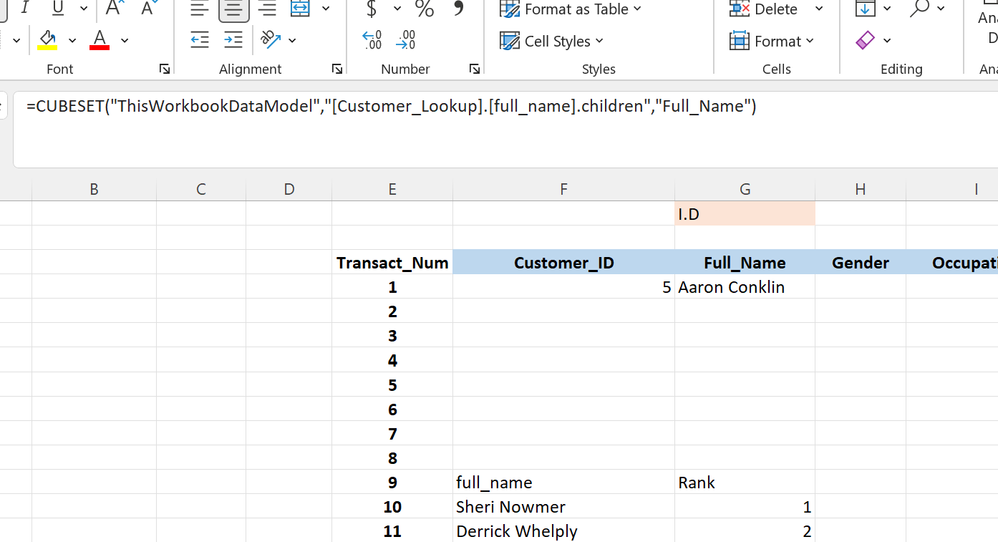Open orientation dropdown arrow
This screenshot has width=998, height=542.
(x=292, y=40)
